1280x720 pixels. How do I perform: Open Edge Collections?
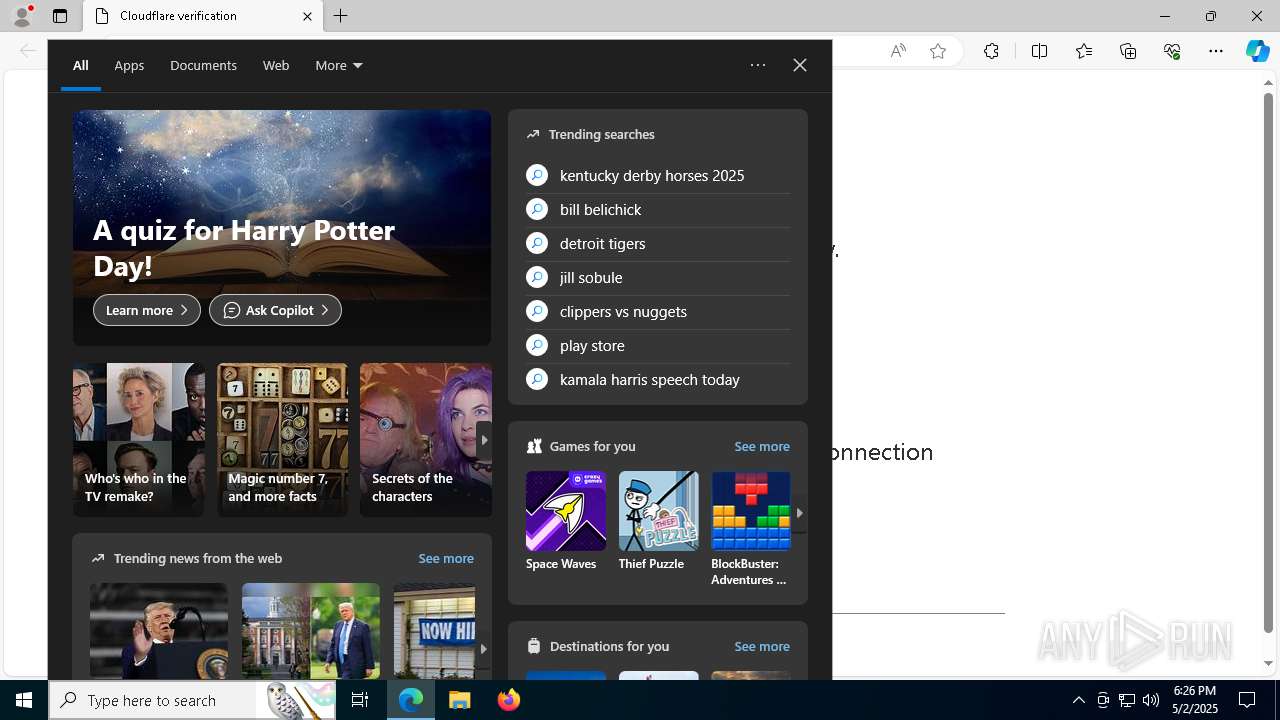click(x=1128, y=51)
